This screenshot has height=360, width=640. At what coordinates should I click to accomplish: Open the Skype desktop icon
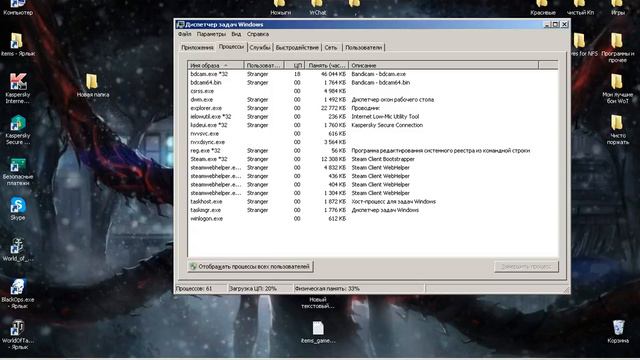point(18,205)
